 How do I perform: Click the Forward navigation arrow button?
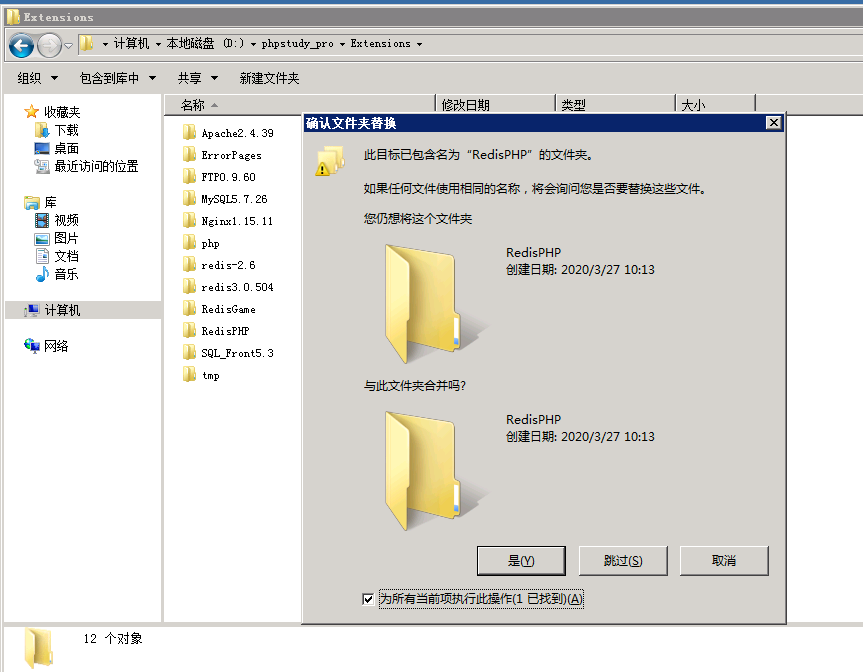(49, 45)
